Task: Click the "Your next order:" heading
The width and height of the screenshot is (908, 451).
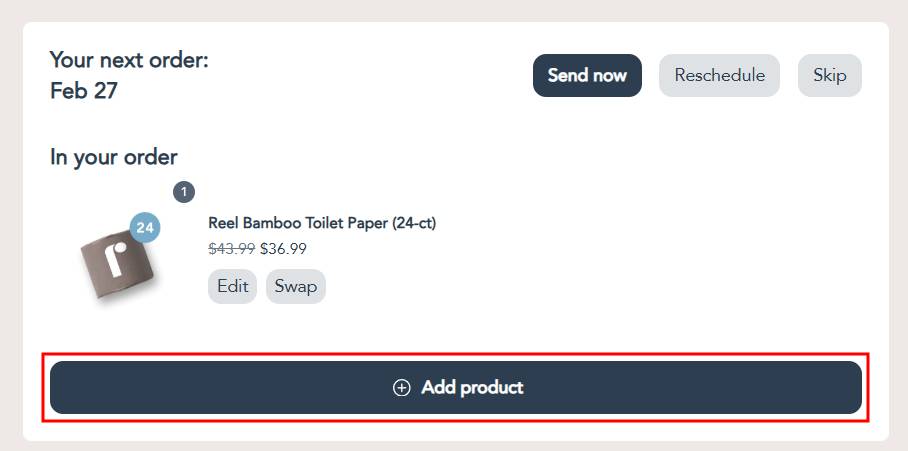Action: pos(129,60)
